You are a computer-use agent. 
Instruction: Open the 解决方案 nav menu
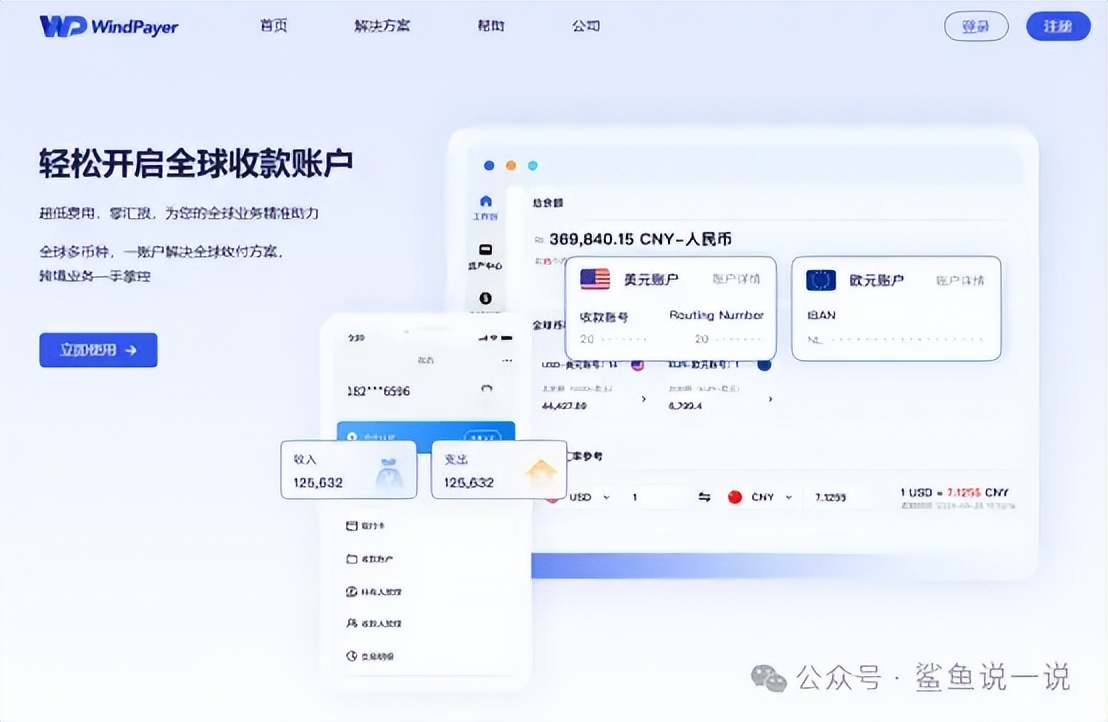pyautogui.click(x=382, y=25)
